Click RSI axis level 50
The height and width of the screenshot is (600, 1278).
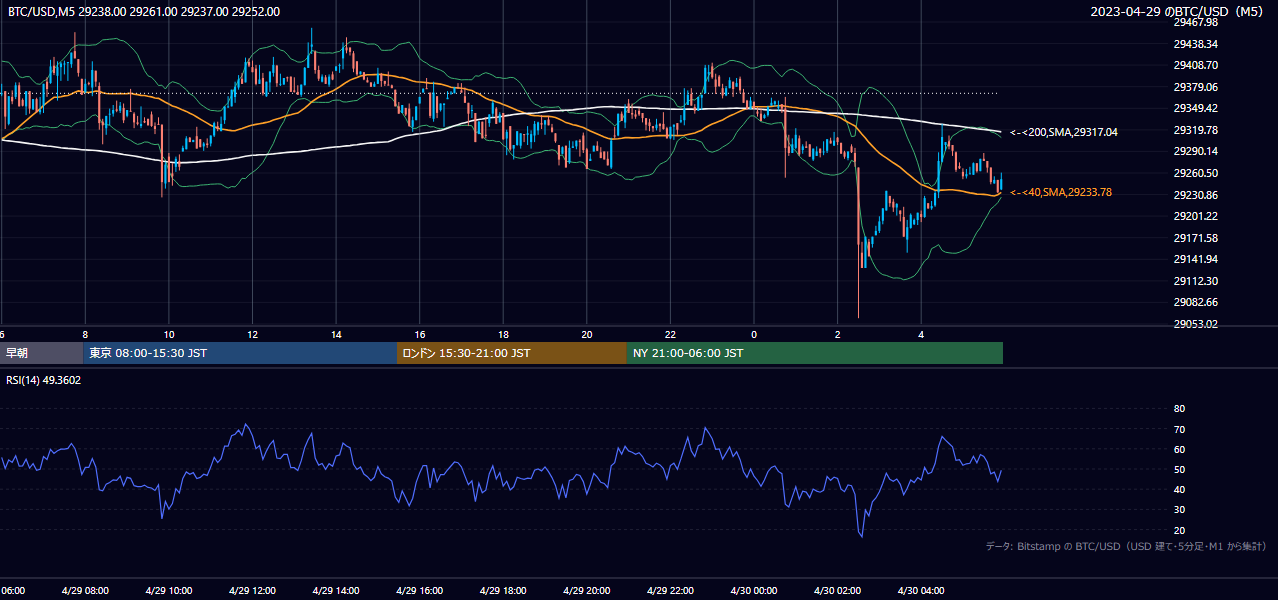coord(1179,469)
